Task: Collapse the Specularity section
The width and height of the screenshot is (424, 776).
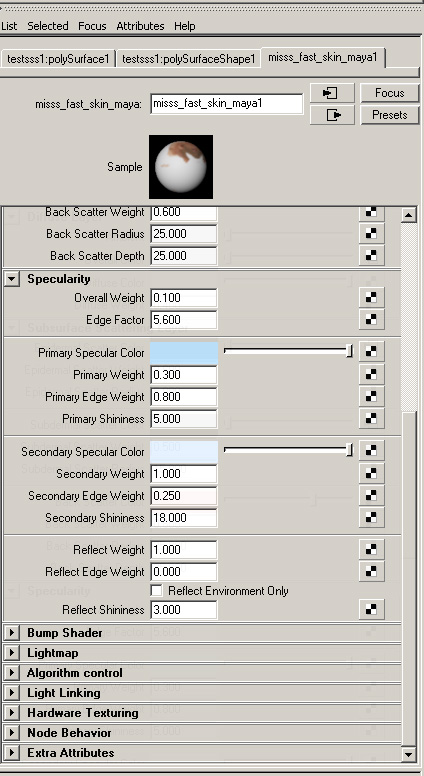Action: pos(12,279)
